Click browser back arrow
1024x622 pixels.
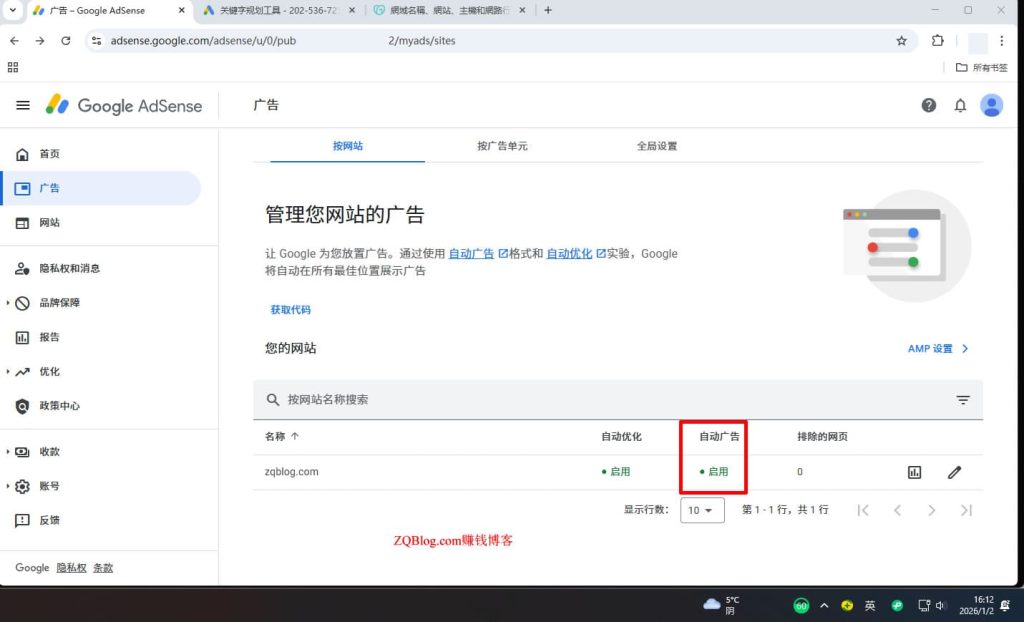(x=14, y=41)
